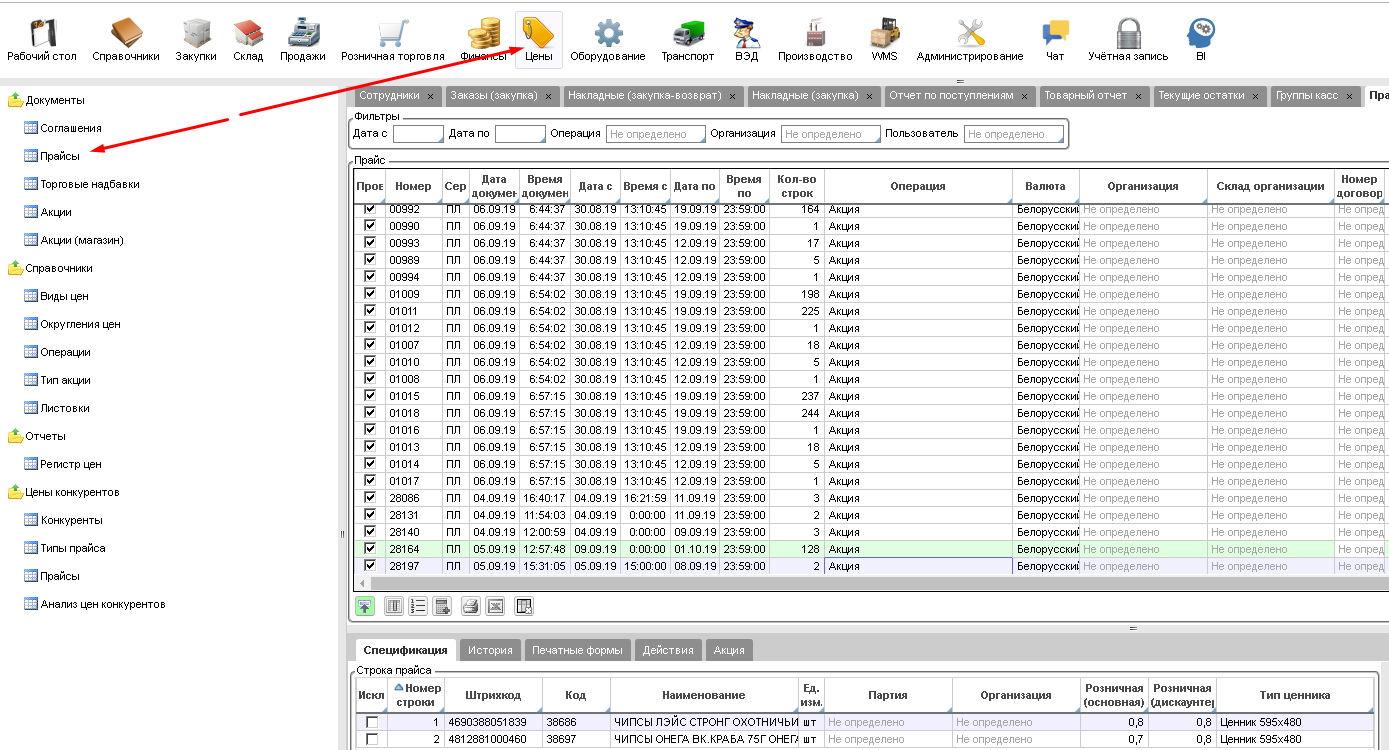This screenshot has height=750, width=1389.
Task: Check the Искл box for ЧИПСЫ ЛЭЙС row
Action: [371, 722]
